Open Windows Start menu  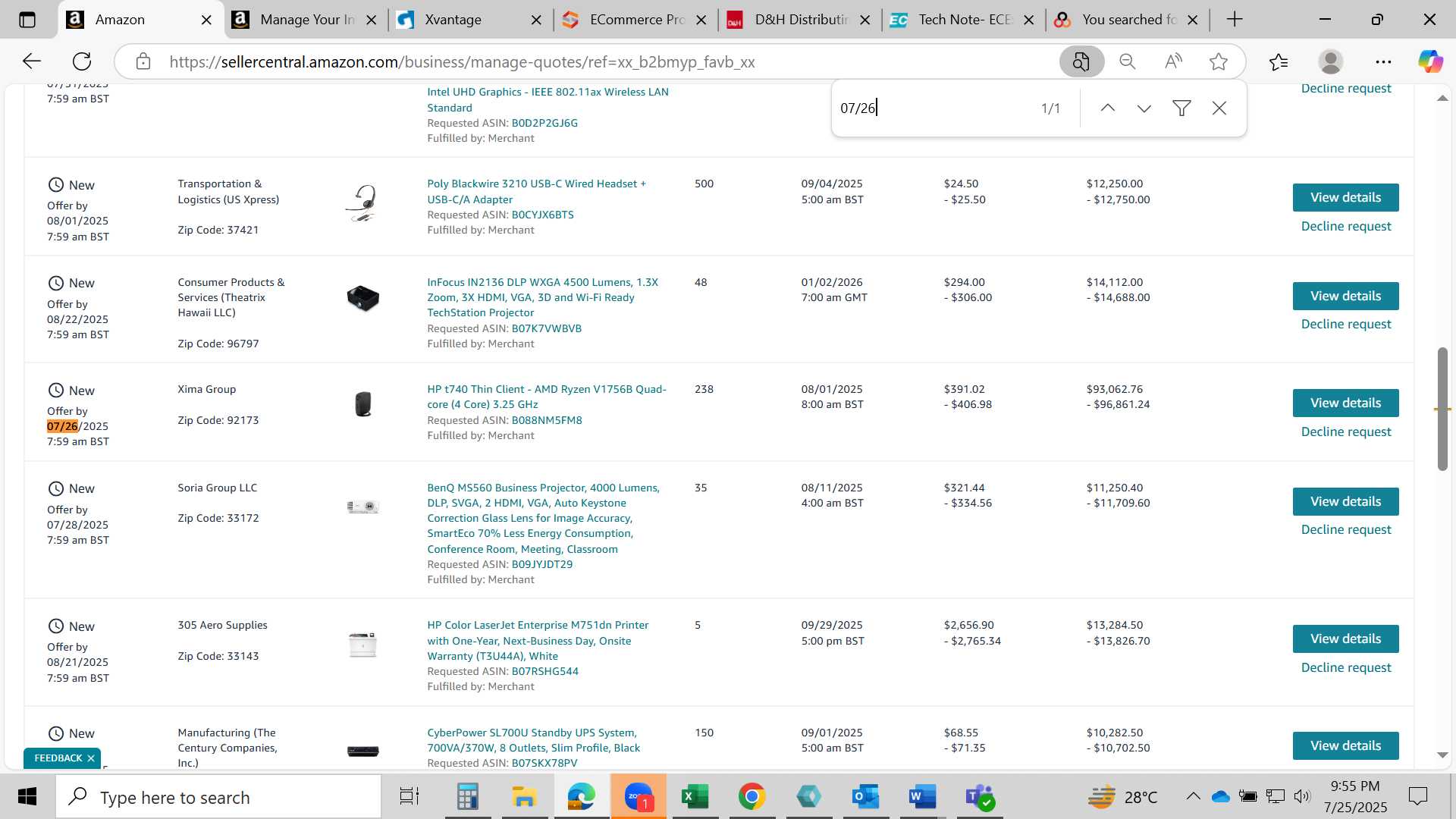coord(27,797)
